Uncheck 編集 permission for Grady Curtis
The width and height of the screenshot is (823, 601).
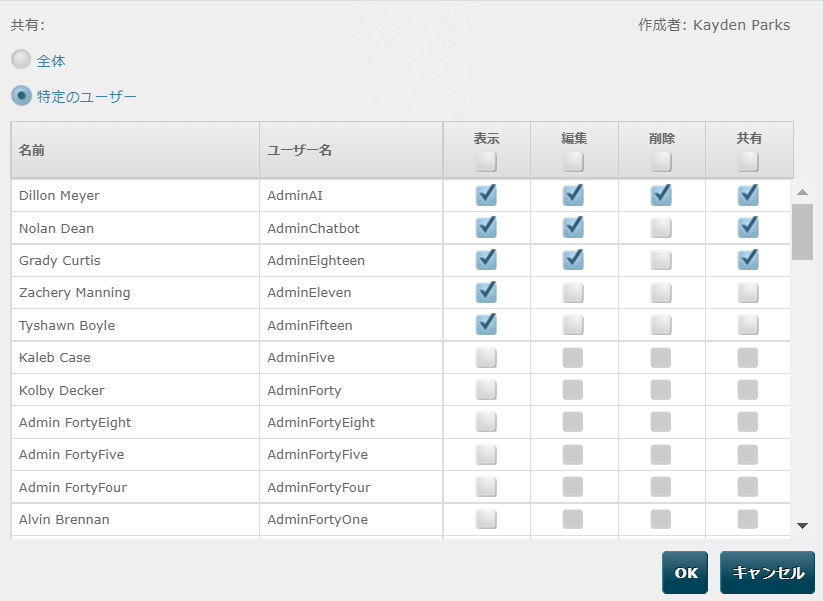(x=573, y=259)
